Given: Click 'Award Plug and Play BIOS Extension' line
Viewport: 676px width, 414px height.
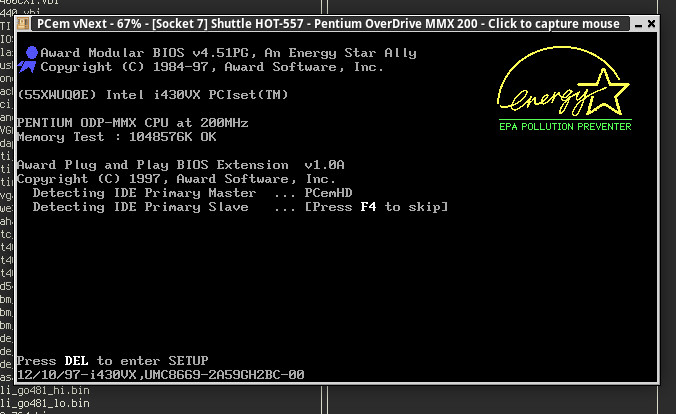Looking at the screenshot, I should [181, 165].
